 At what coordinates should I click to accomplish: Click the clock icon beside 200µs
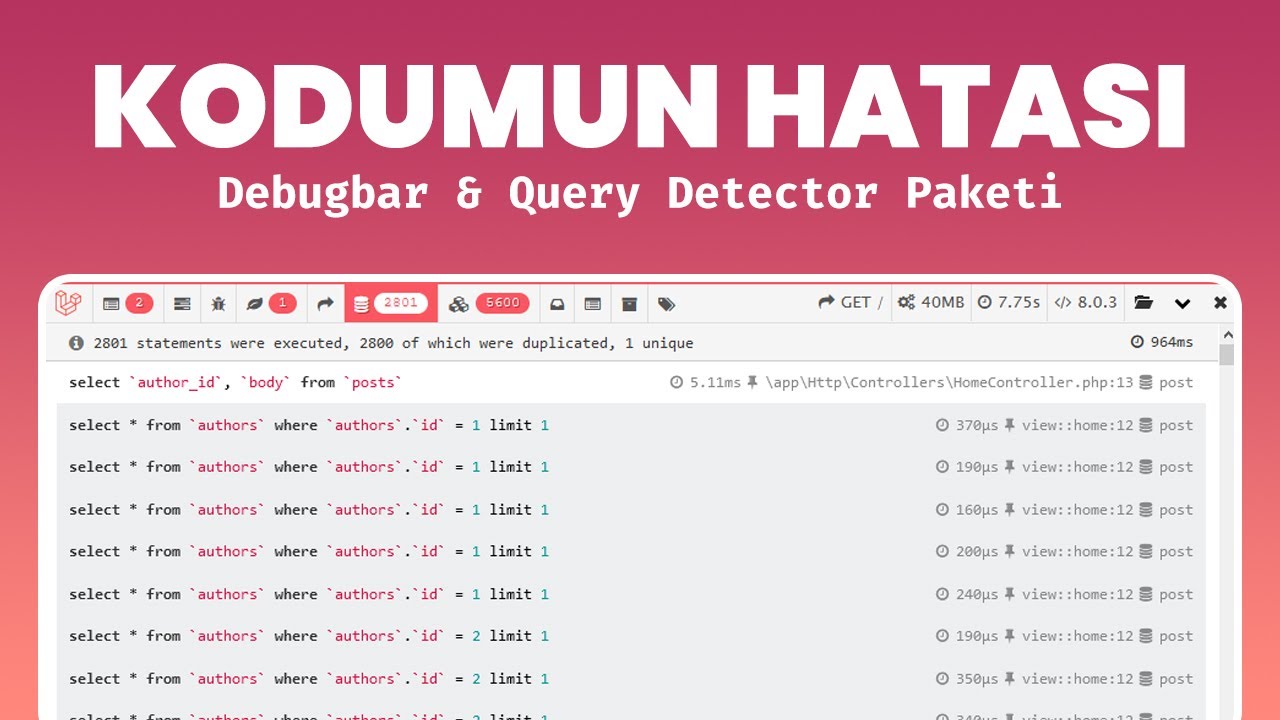click(942, 552)
